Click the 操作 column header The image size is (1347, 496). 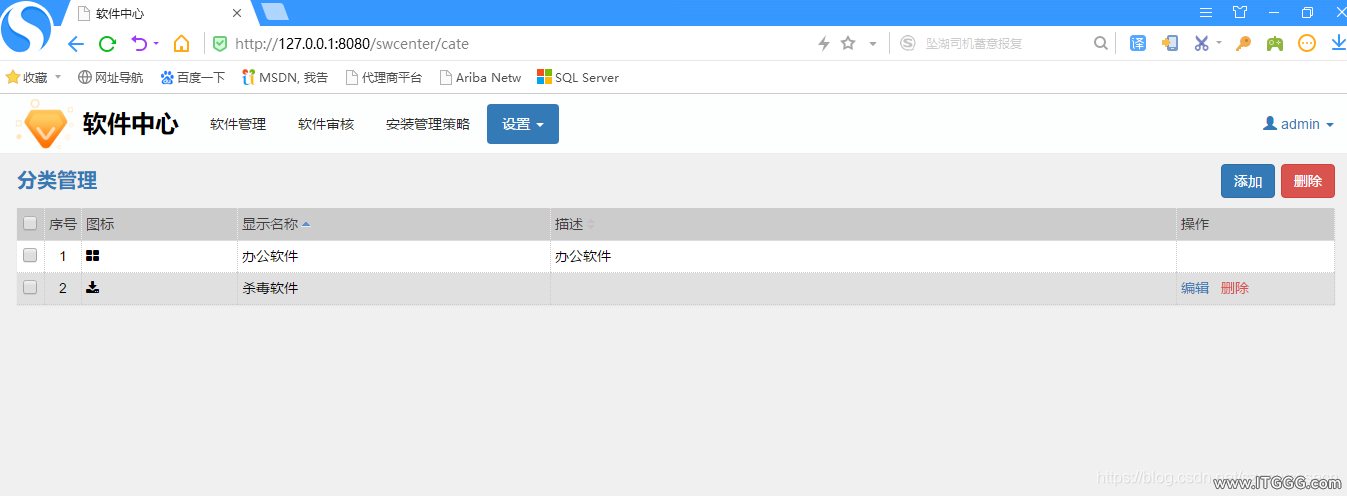click(x=1255, y=224)
